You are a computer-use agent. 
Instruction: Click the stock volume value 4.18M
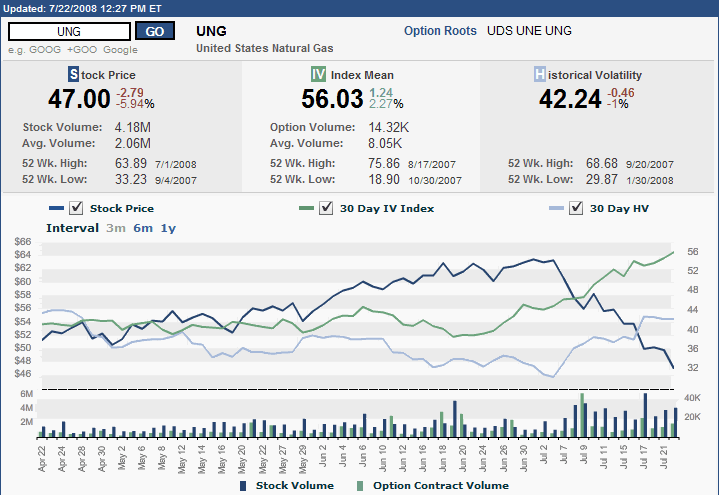point(133,127)
